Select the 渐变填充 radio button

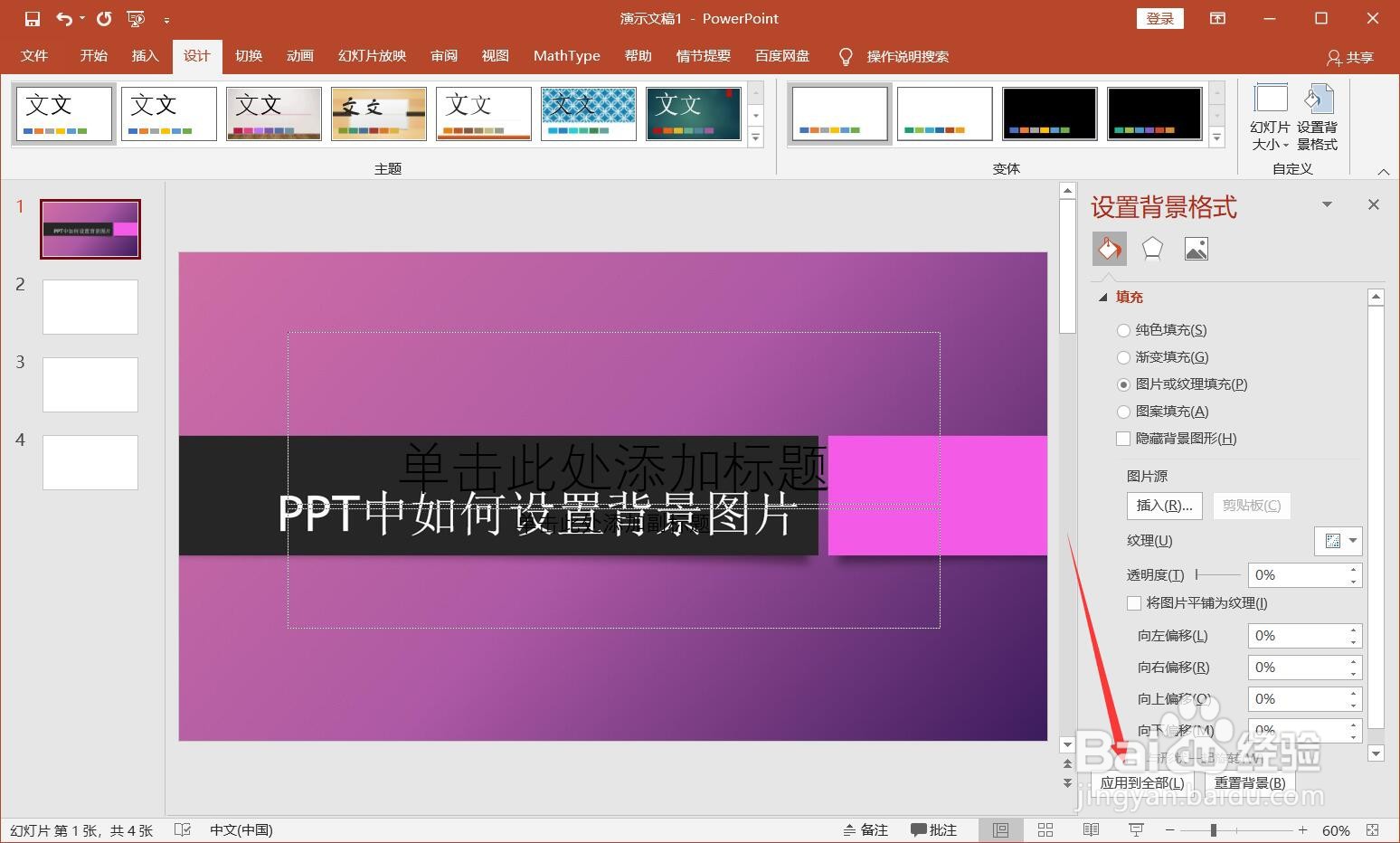[1122, 356]
